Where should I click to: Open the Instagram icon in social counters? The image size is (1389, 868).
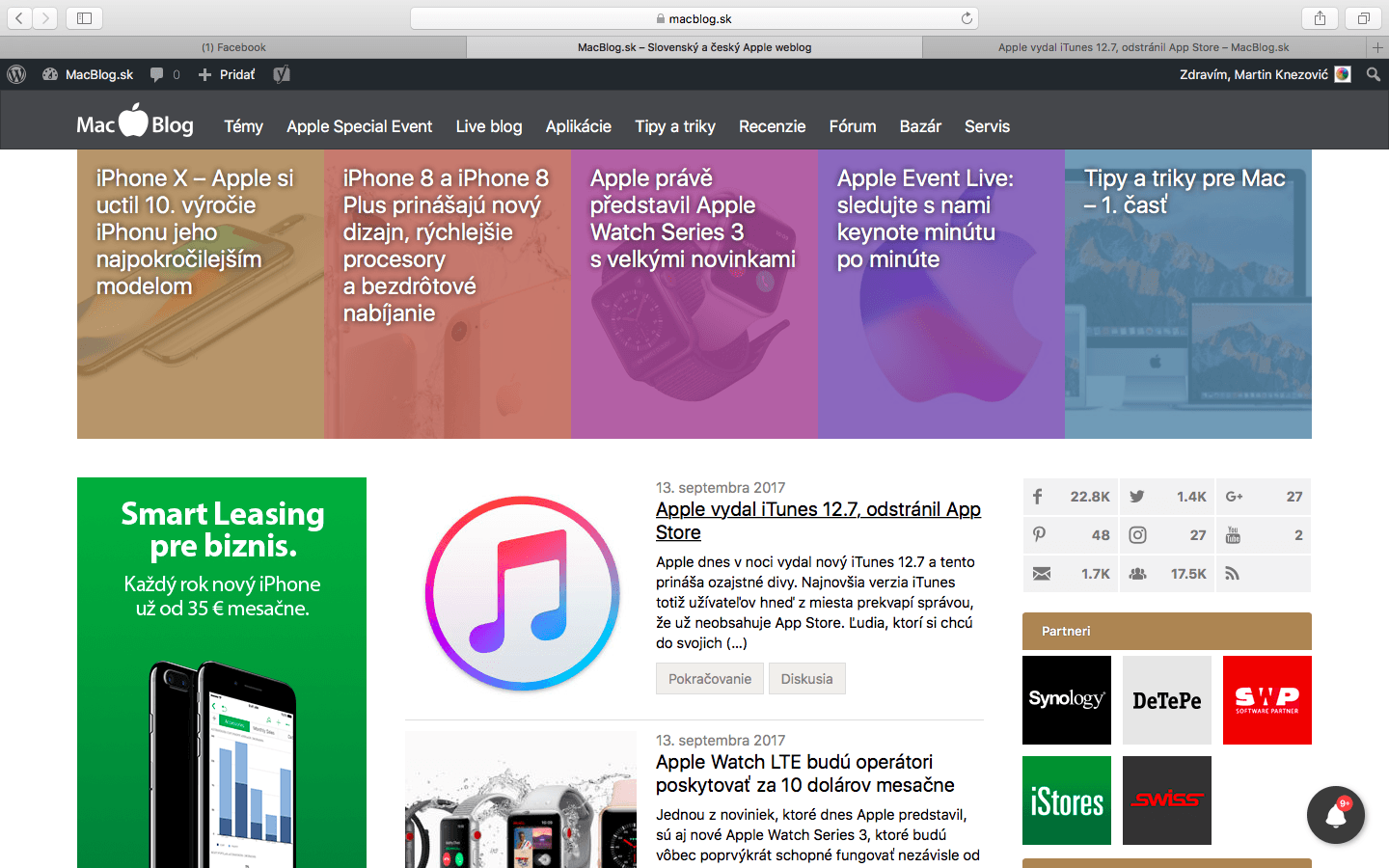point(1137,535)
